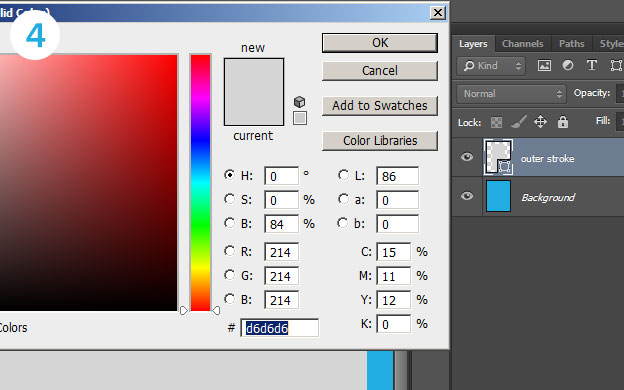Click the hex color input field
The width and height of the screenshot is (624, 390).
coord(280,328)
